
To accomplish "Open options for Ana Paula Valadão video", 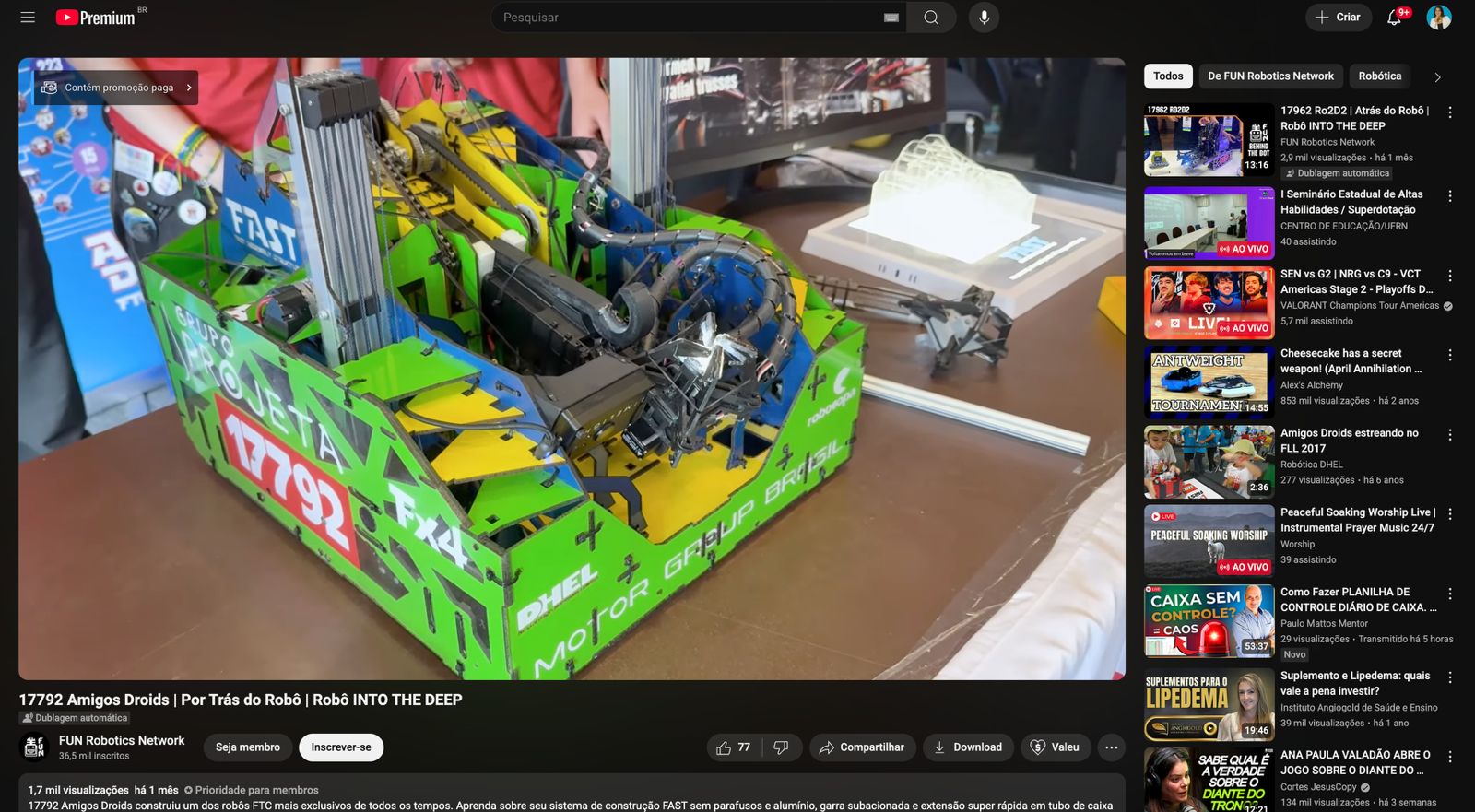I will [x=1449, y=757].
